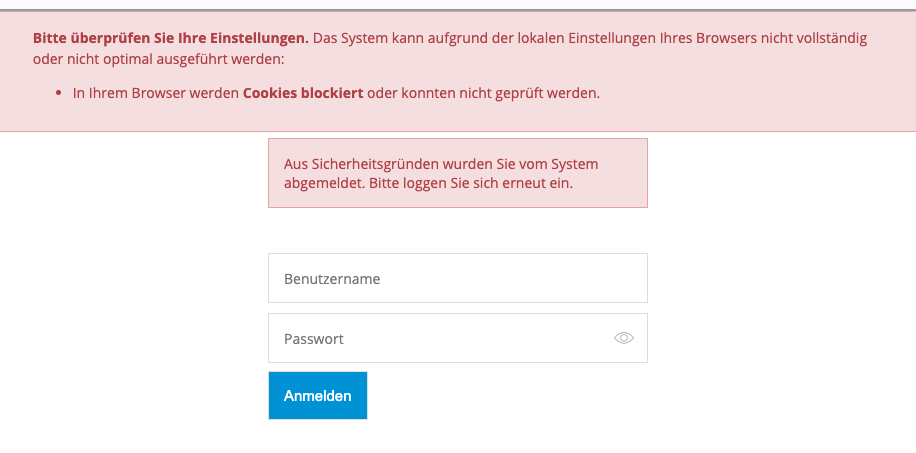
Task: Click the 'In Ihrem Browser werden' text
Action: tap(156, 93)
